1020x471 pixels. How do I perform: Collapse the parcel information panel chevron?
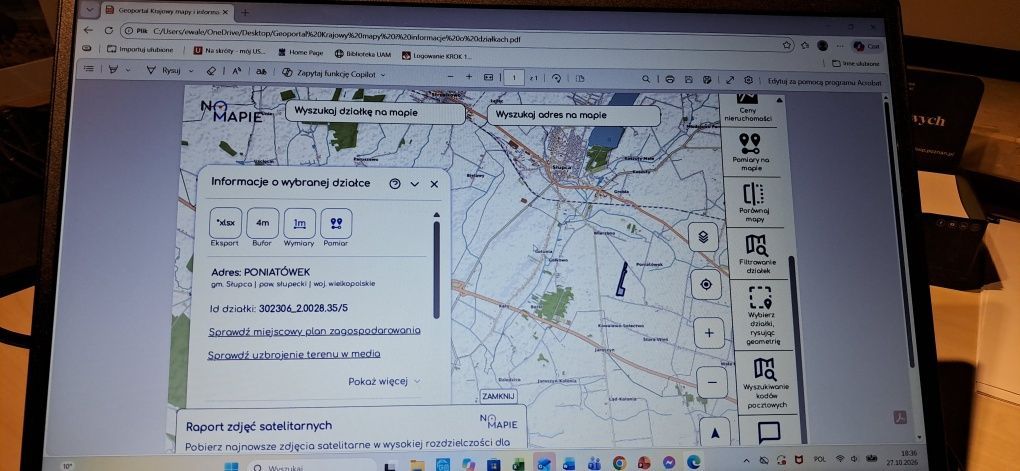pyautogui.click(x=414, y=184)
